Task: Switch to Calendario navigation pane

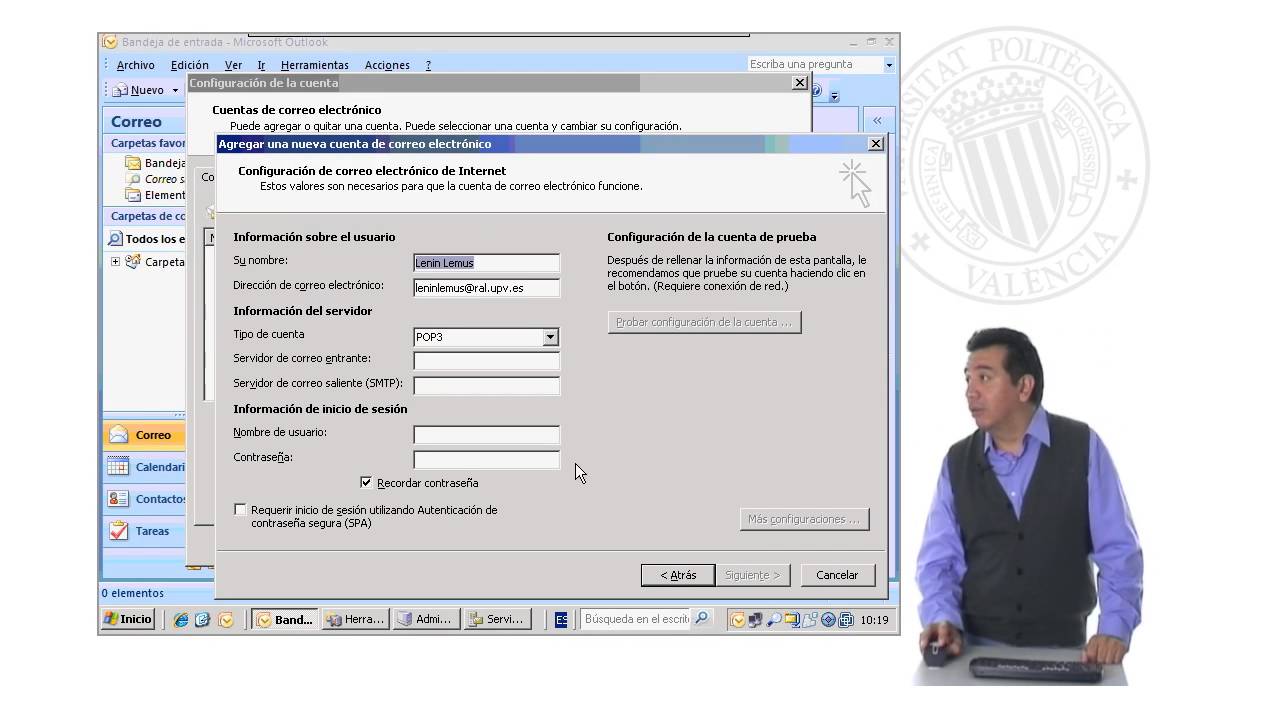Action: point(145,467)
